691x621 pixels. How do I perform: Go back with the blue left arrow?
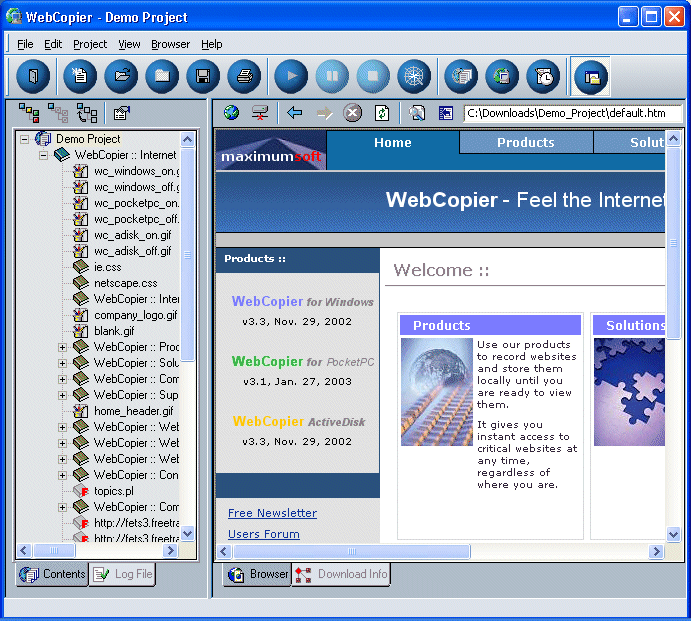pyautogui.click(x=294, y=113)
